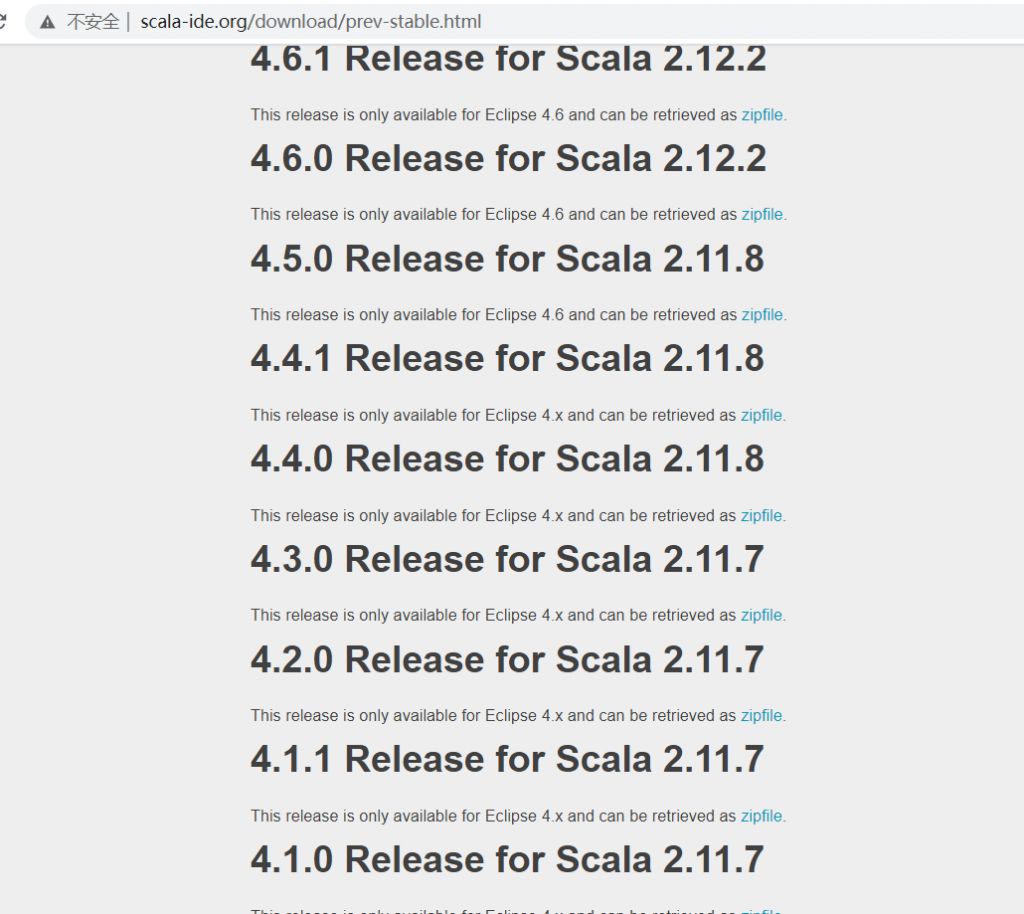Click the zipfile link under 4.5.0 release
1024x914 pixels.
(x=762, y=315)
